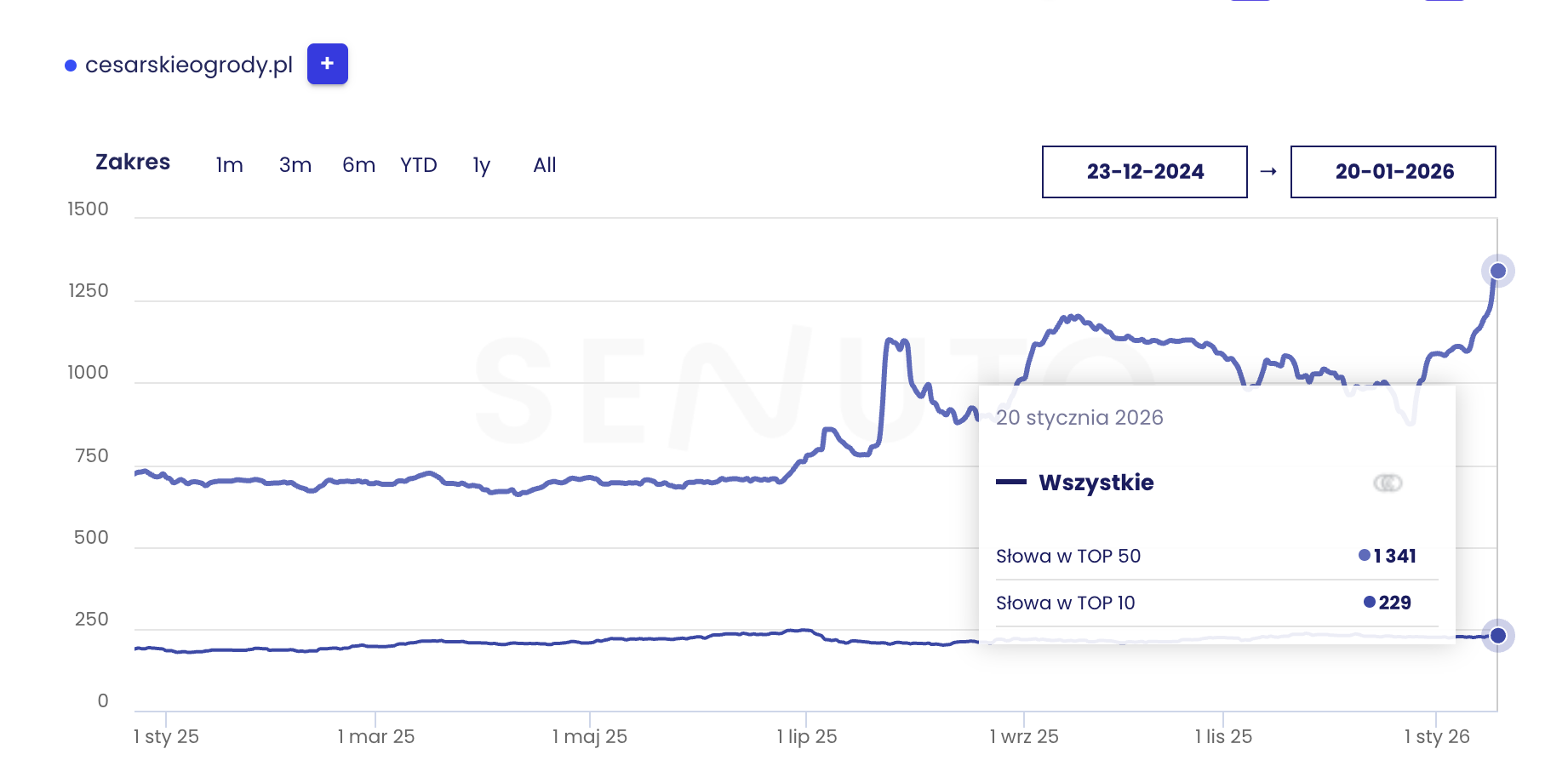Click the dark line icon beside Wszystkie
Screen dimensions: 1568x766
point(1011,483)
